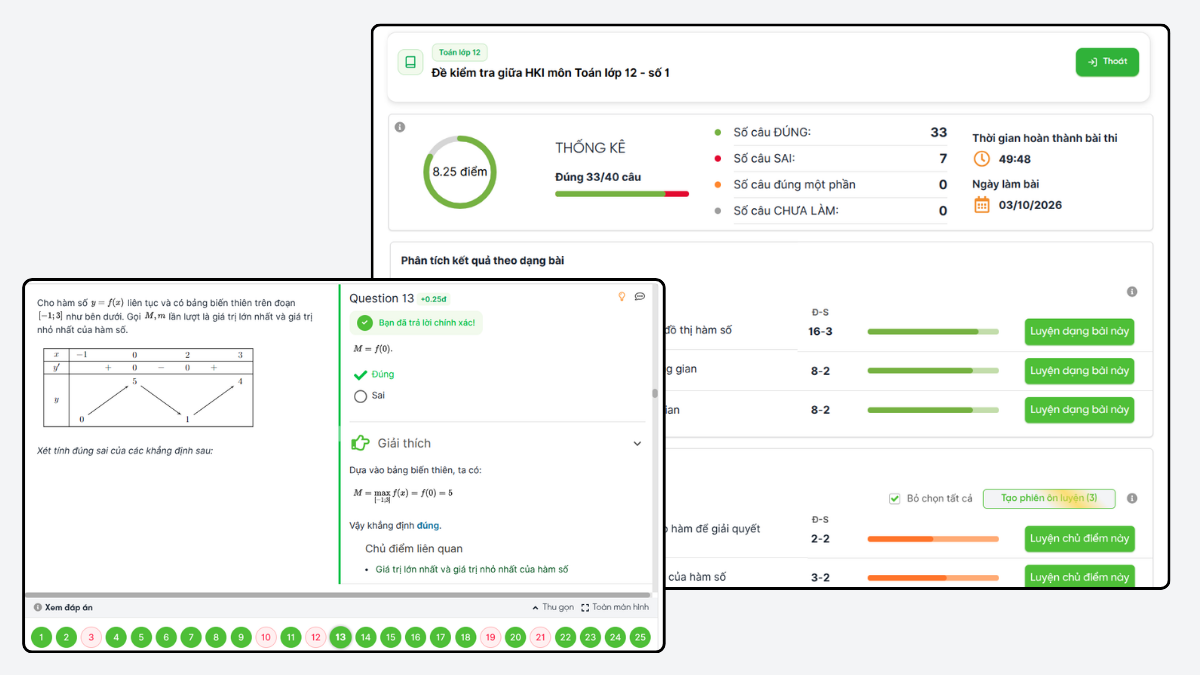Click the calendar icon next to 03/10/2026

[982, 205]
